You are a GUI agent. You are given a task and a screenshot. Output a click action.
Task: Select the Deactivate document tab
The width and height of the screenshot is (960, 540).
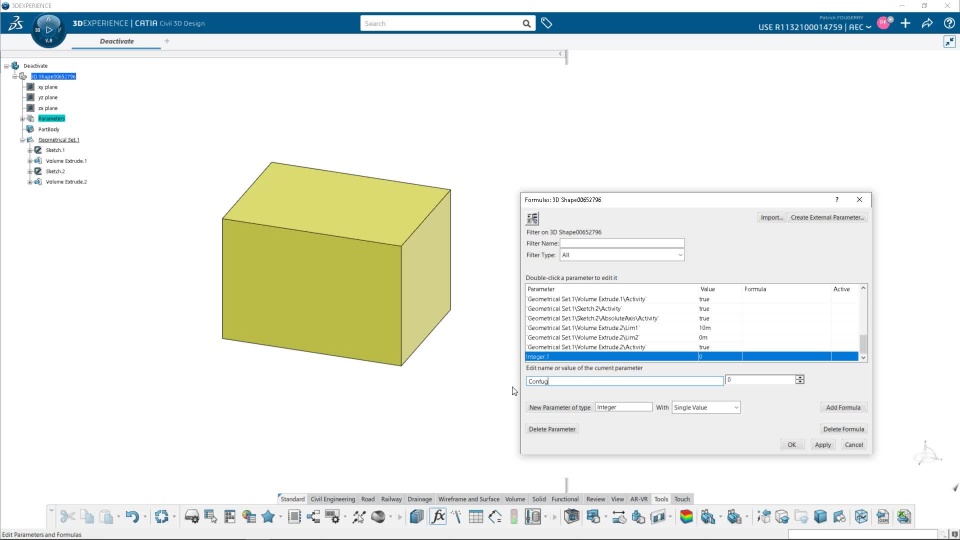116,41
